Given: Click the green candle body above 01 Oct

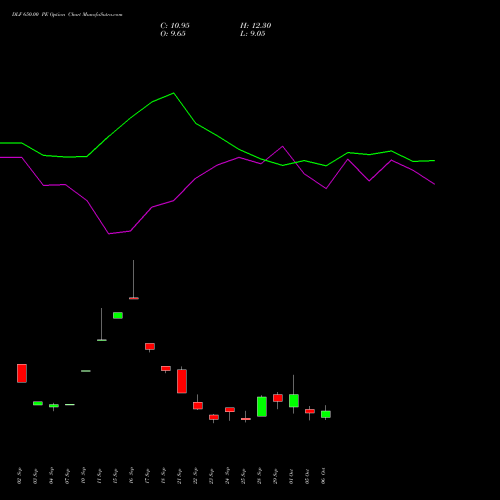Looking at the screenshot, I should pyautogui.click(x=294, y=401).
